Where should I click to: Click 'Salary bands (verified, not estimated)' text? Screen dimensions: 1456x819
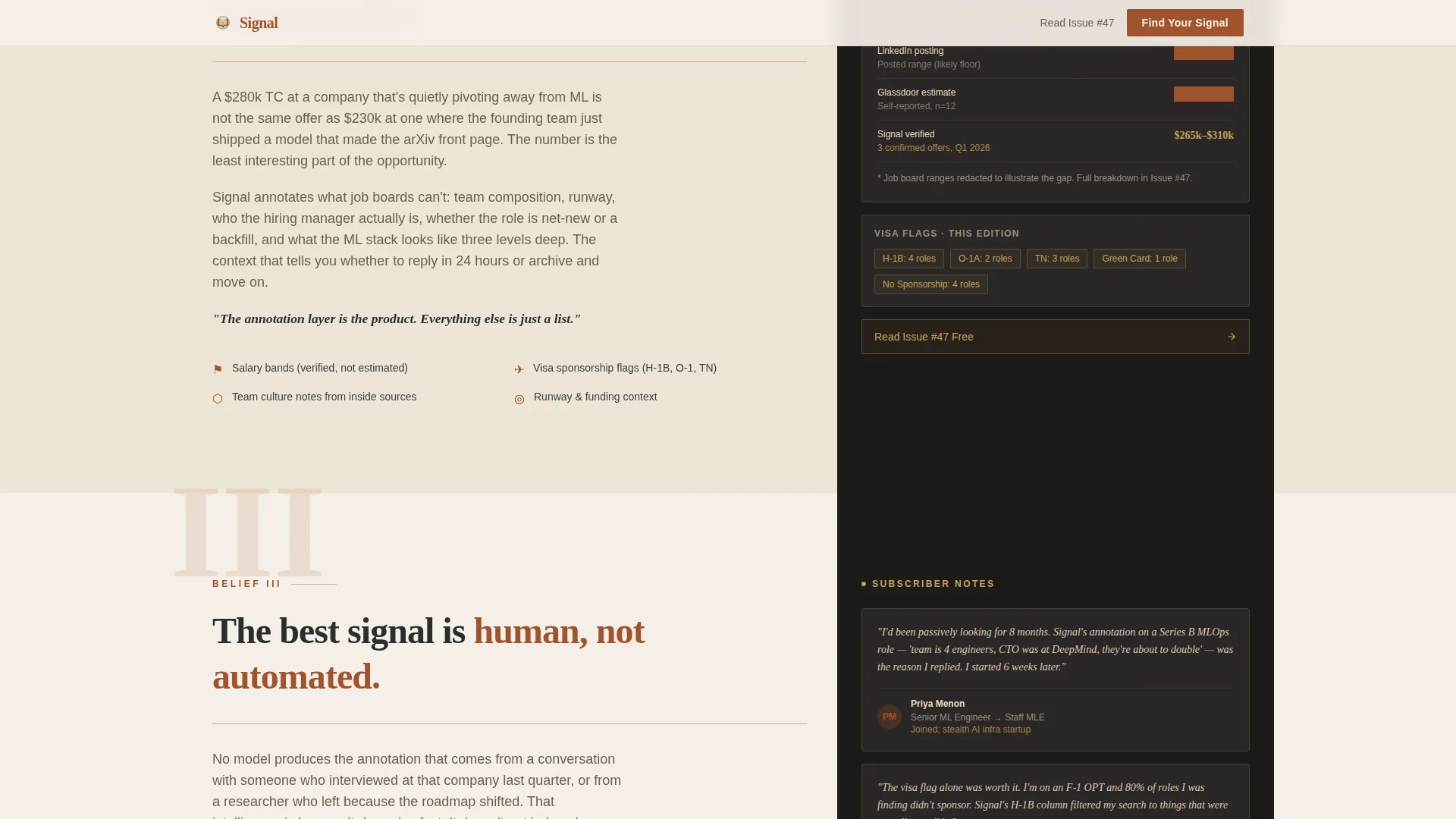coord(319,368)
